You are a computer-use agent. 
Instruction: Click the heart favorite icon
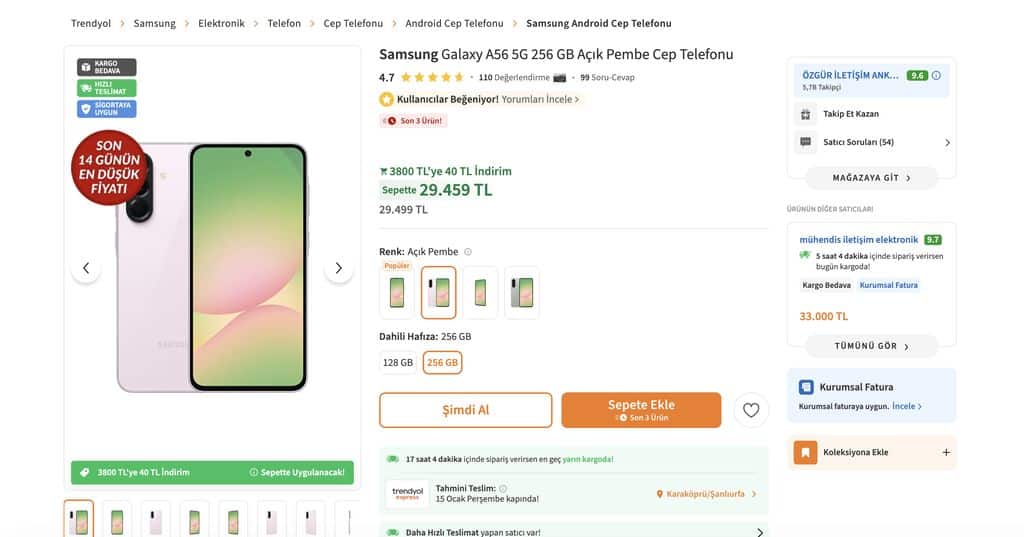[x=751, y=410]
